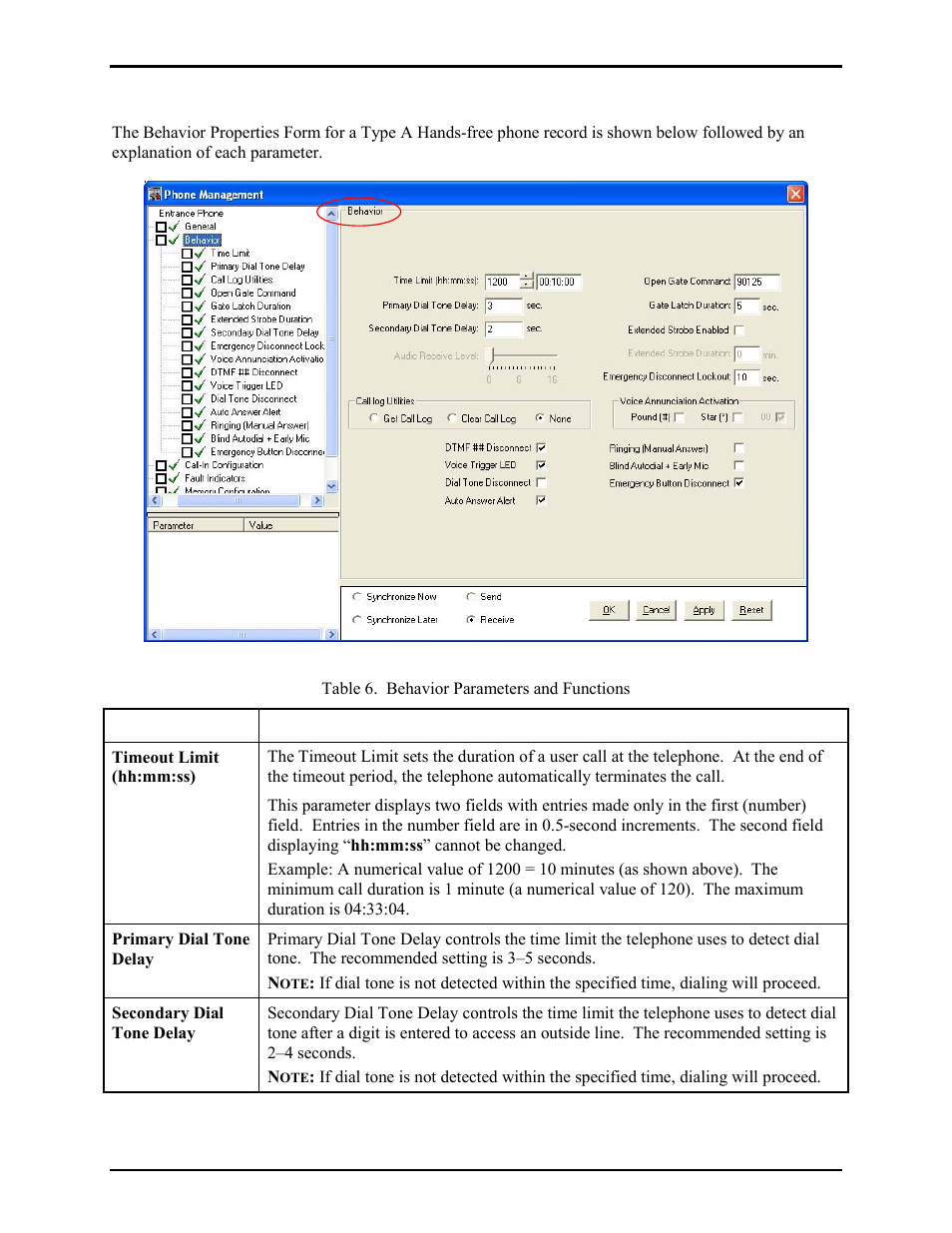Viewport: 952px width, 1233px height.
Task: Check Blind Autodial + Early Mic option
Action: coord(739,465)
